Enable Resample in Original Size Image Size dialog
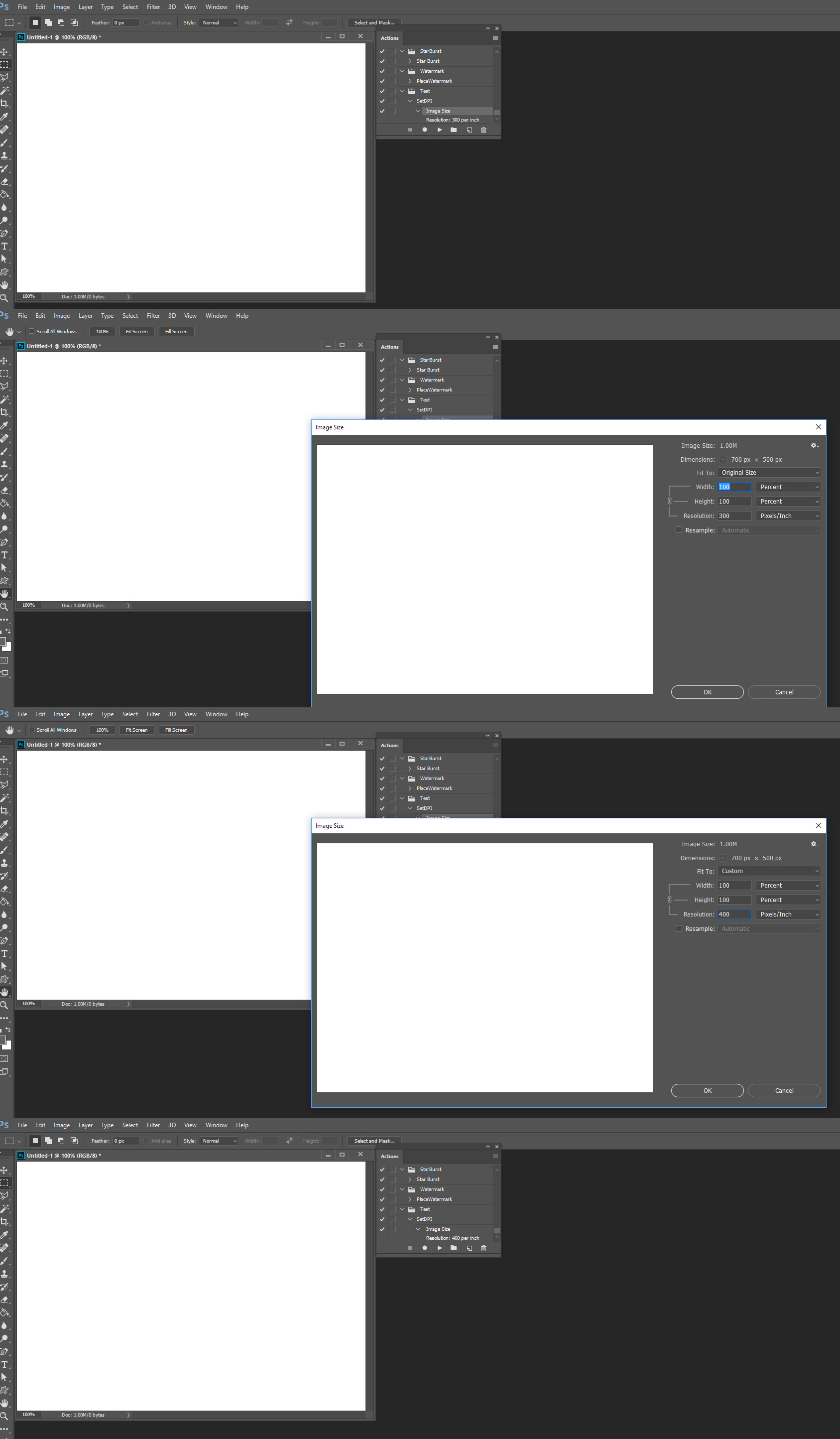The image size is (840, 1439). click(679, 530)
